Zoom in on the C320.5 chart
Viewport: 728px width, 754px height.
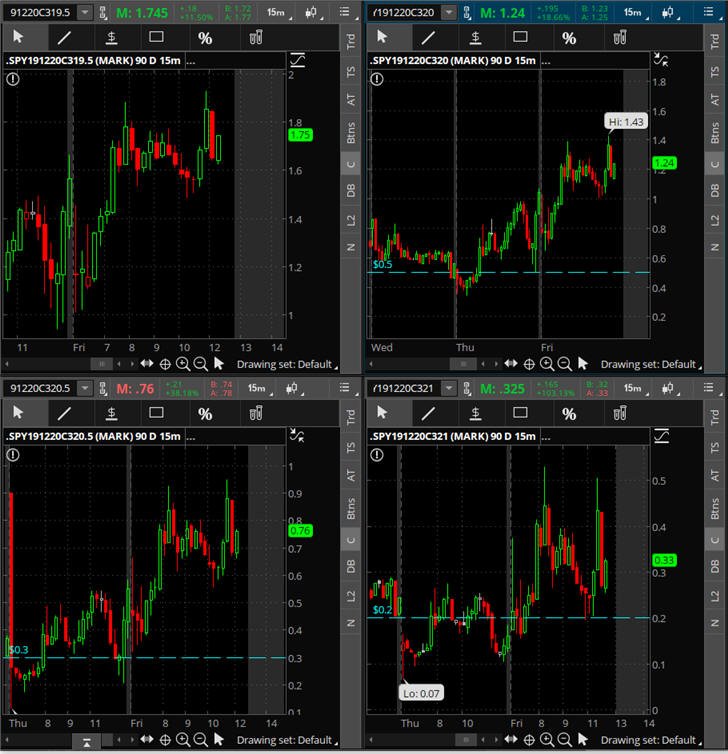coord(183,740)
